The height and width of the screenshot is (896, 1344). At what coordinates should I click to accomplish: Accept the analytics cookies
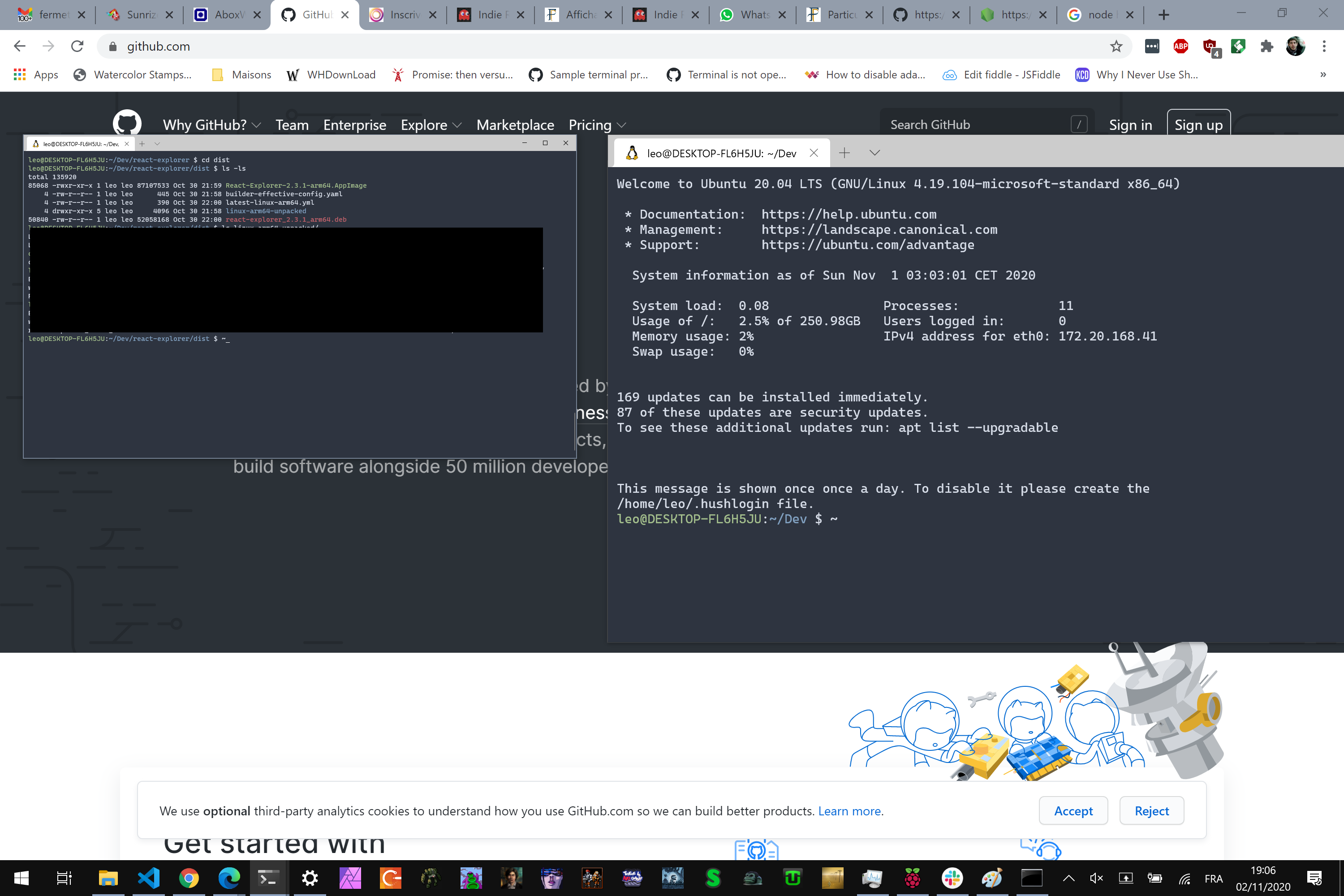pyautogui.click(x=1073, y=810)
